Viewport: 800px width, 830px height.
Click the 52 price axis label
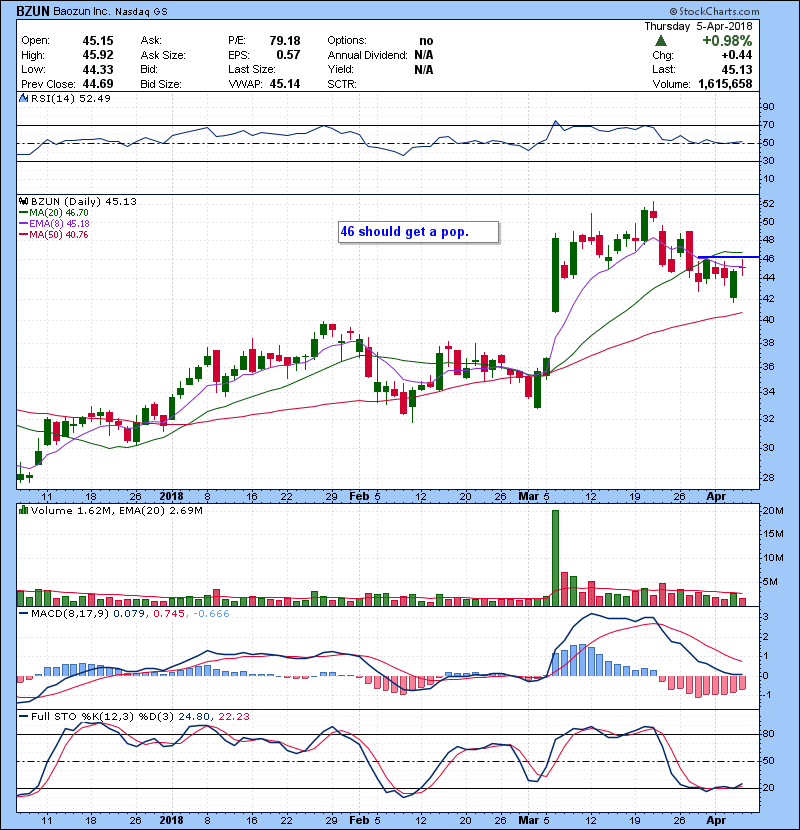click(768, 204)
